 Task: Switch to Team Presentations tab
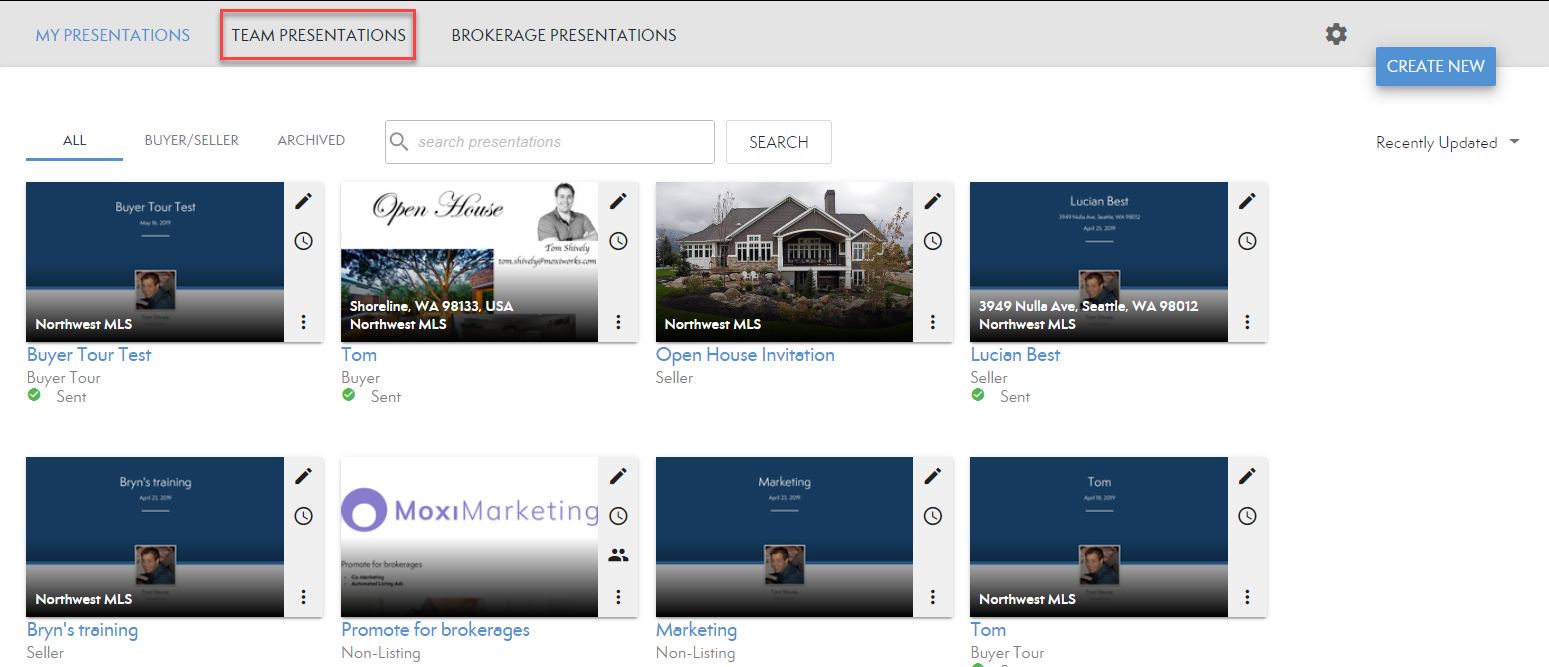click(318, 35)
